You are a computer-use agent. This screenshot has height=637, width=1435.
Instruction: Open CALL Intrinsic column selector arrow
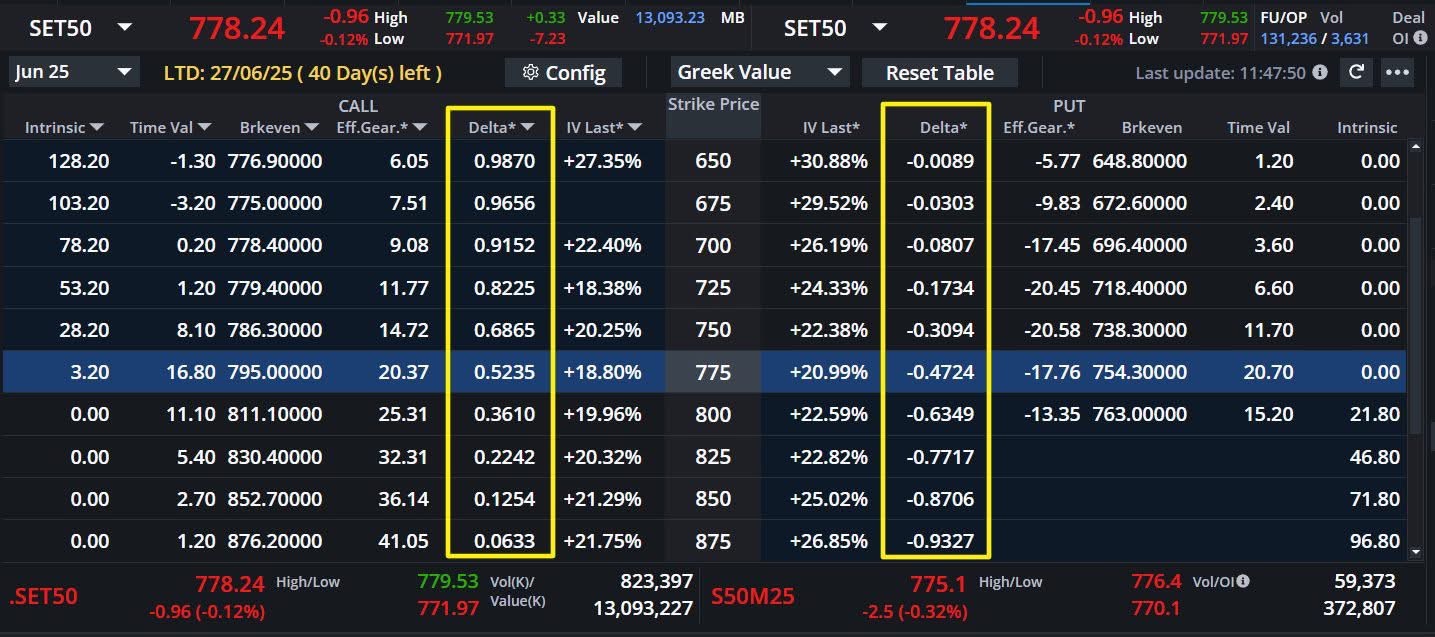pos(97,127)
